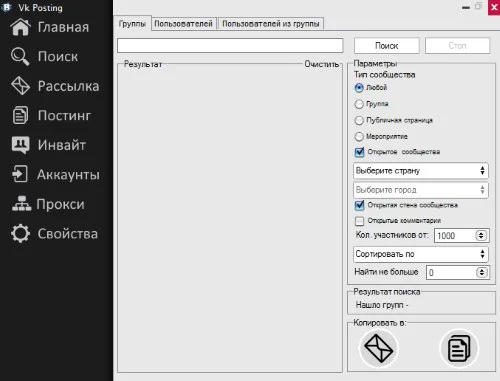Screen dimensions: 500x381
Task: Click the Стоп button
Action: [x=457, y=46]
